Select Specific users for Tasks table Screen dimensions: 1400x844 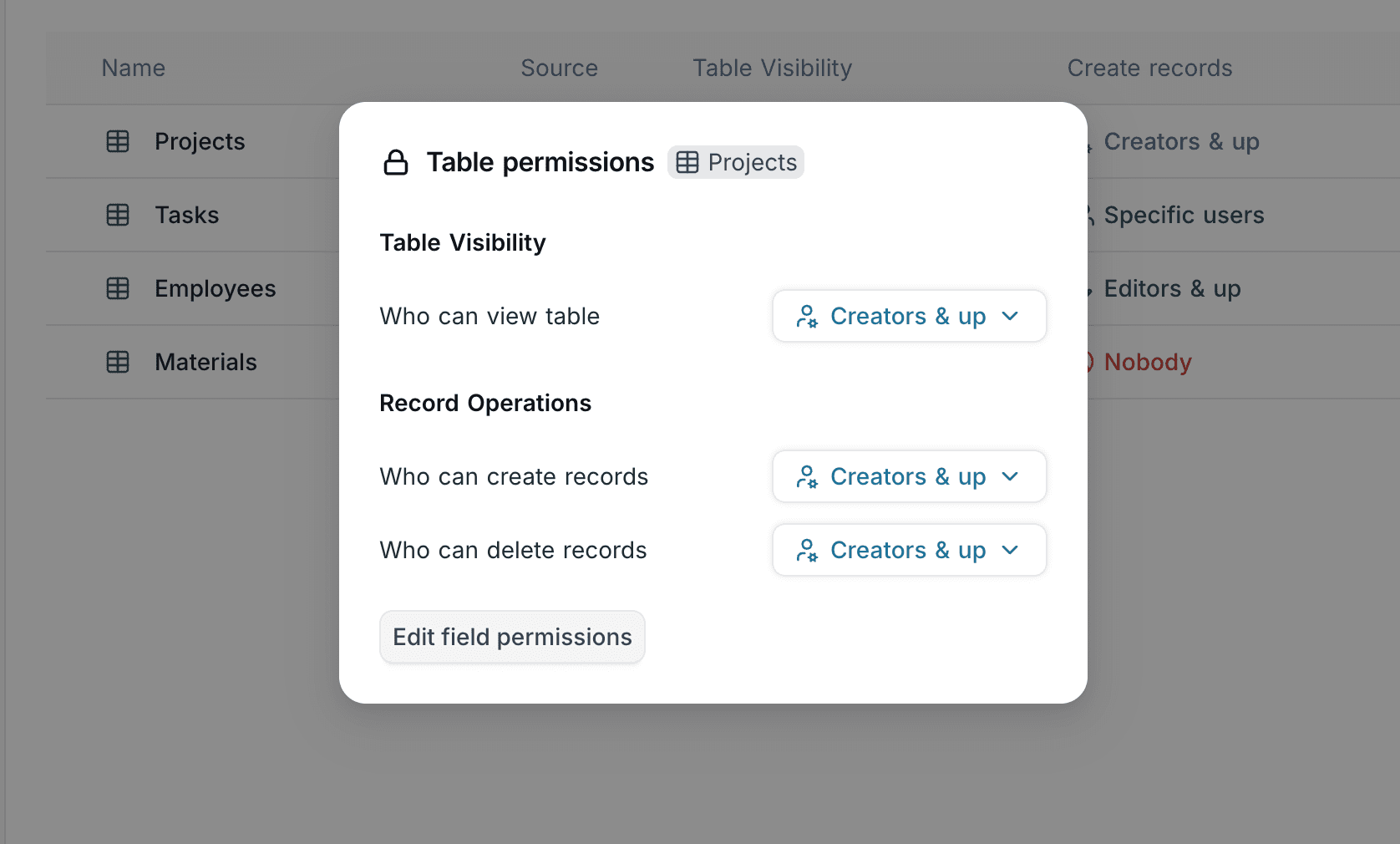(x=1184, y=215)
